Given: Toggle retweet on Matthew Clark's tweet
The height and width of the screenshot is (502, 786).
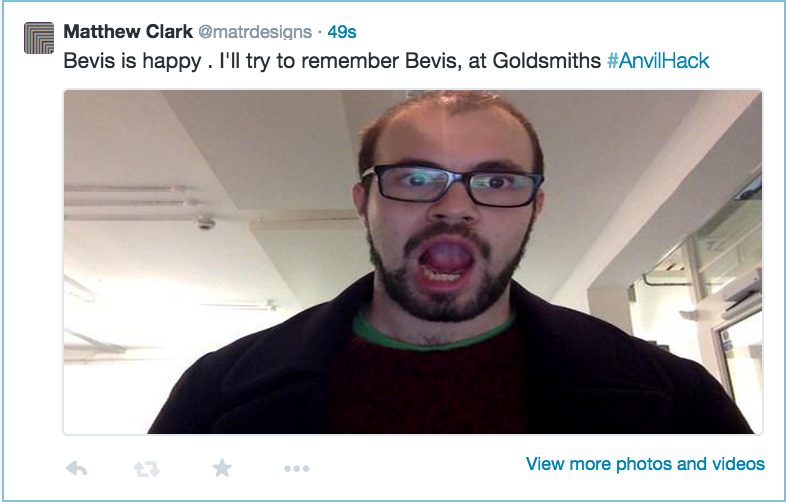Looking at the screenshot, I should [x=147, y=469].
